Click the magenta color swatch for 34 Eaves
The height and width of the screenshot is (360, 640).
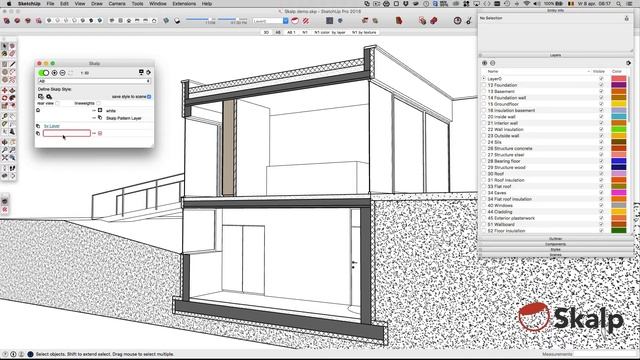[618, 193]
